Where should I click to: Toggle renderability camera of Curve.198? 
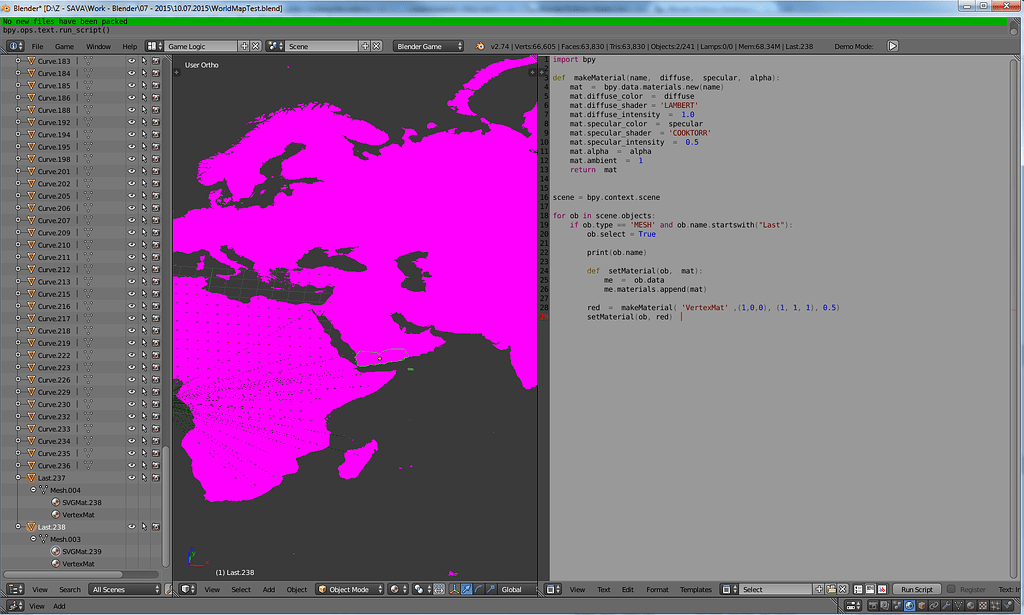click(156, 159)
